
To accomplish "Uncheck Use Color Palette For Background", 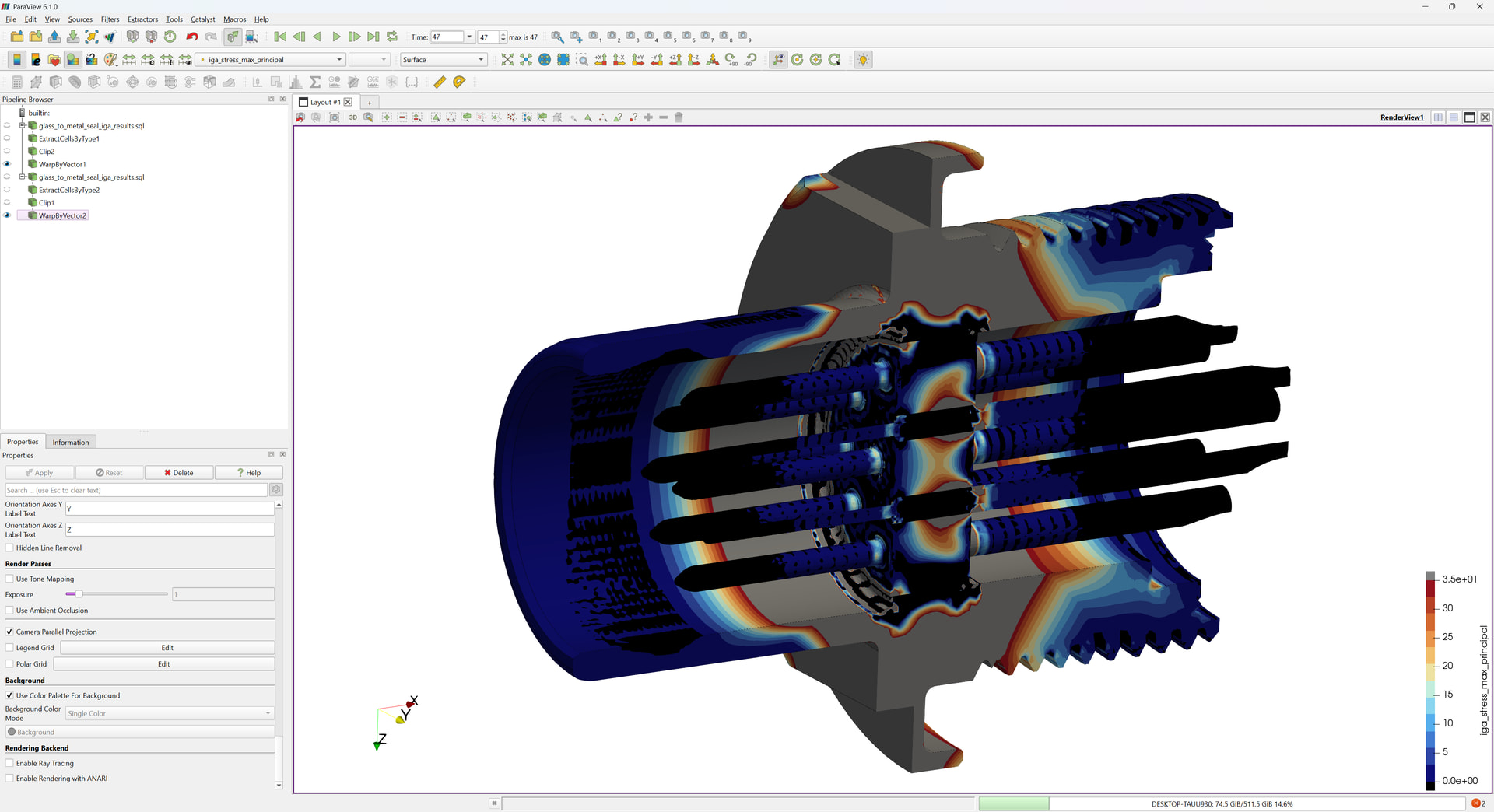I will click(x=10, y=695).
